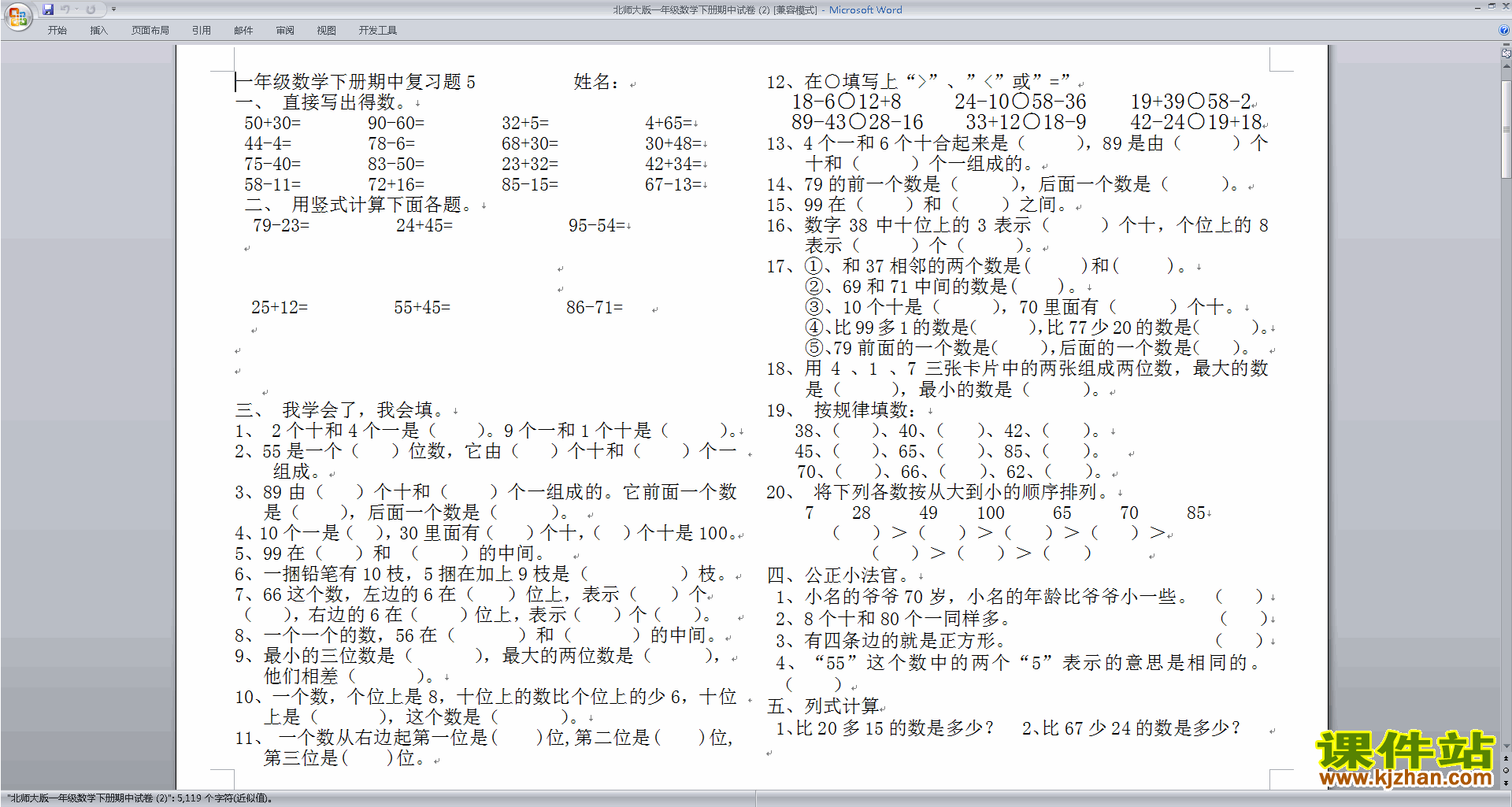Image resolution: width=1512 pixels, height=807 pixels.
Task: Undo the last action in Quick Access
Action: [x=65, y=9]
